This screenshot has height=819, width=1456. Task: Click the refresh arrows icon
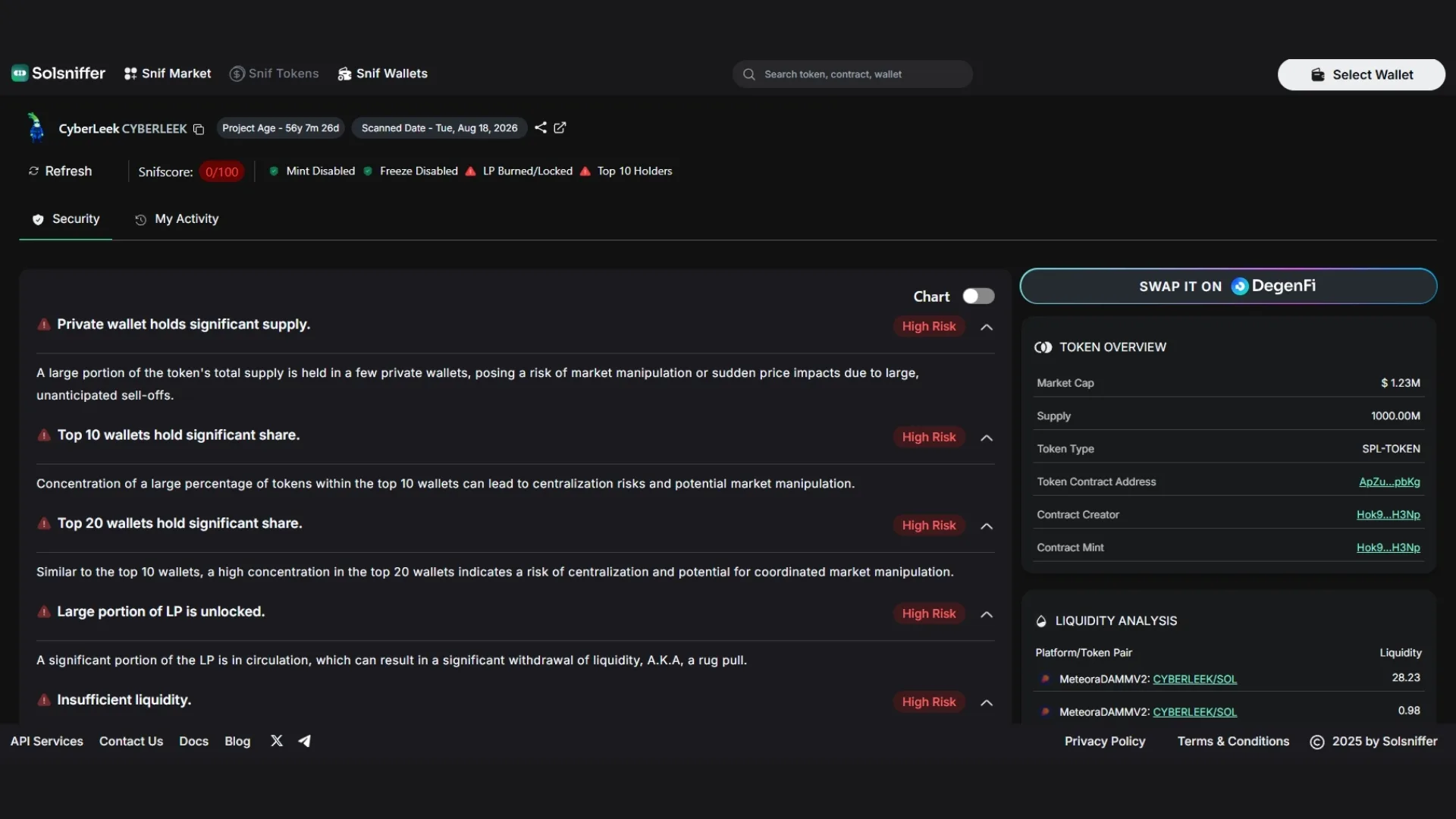pos(33,171)
